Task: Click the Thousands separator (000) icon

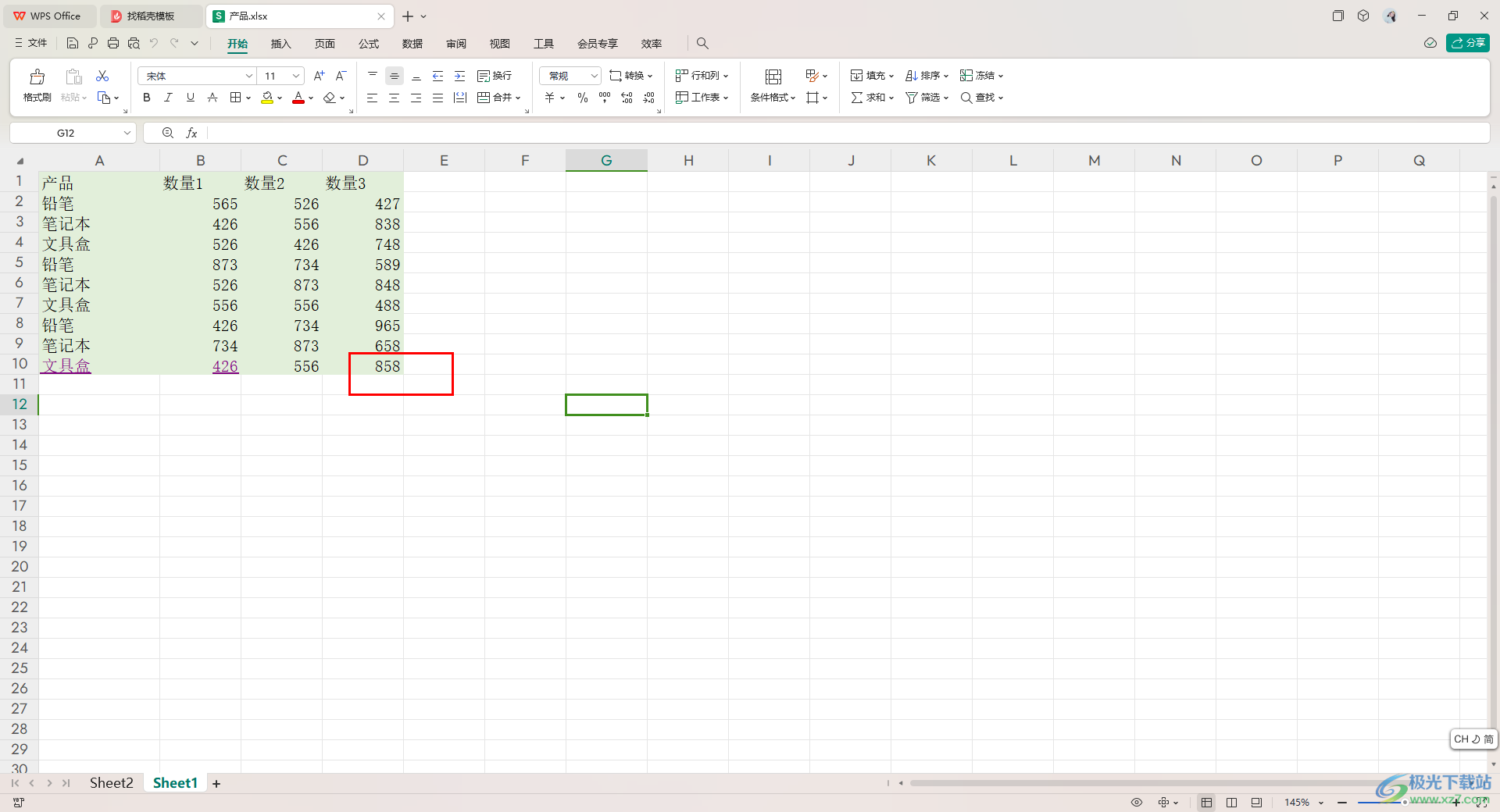Action: (605, 98)
